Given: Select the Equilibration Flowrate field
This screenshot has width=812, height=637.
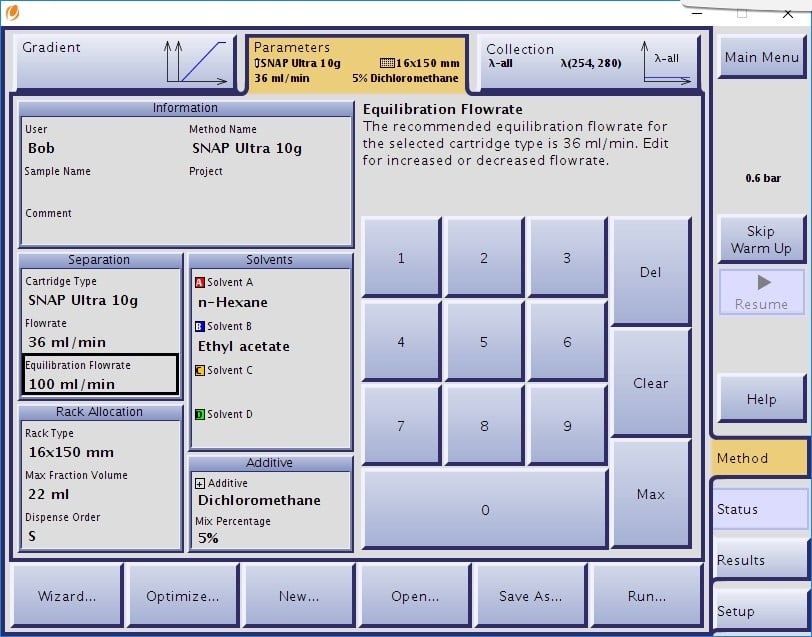Looking at the screenshot, I should pos(100,375).
